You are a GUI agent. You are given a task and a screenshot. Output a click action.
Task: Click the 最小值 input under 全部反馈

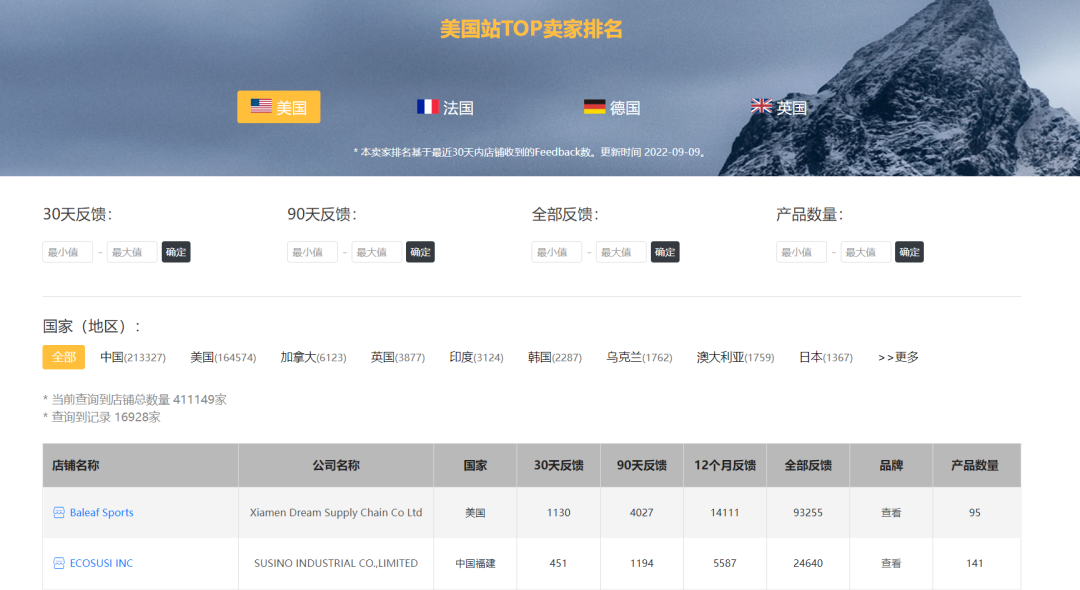[x=556, y=251]
